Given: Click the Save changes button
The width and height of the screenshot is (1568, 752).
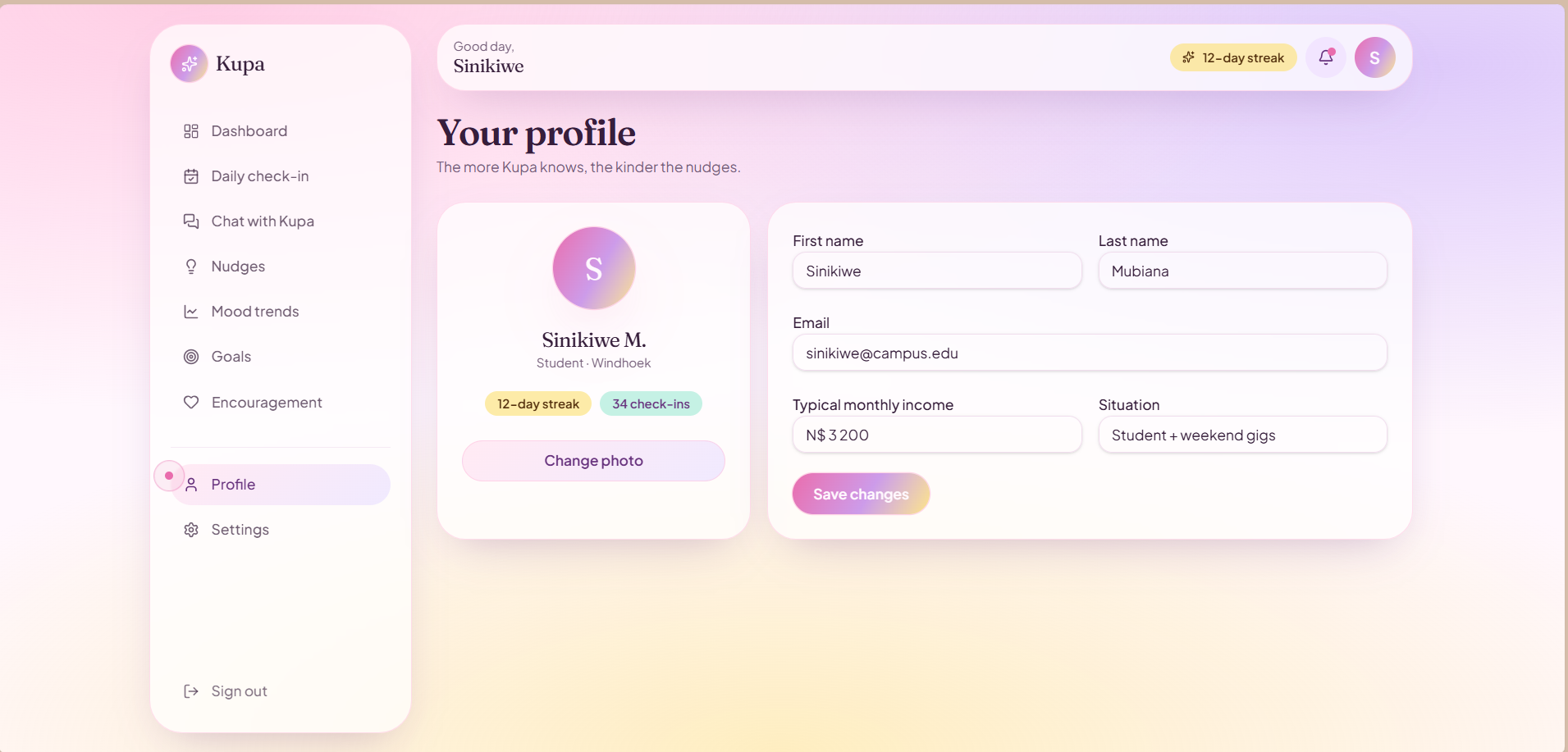Looking at the screenshot, I should tap(861, 494).
